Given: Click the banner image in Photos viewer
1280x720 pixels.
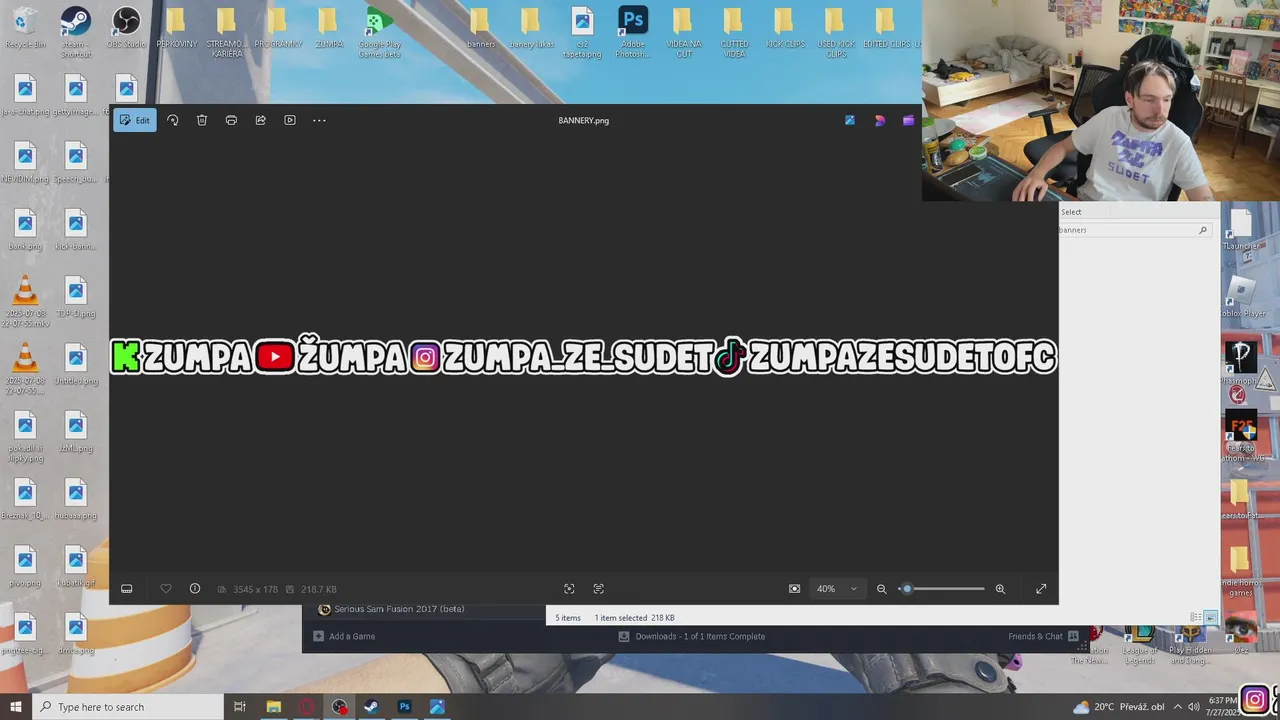Looking at the screenshot, I should pos(584,356).
